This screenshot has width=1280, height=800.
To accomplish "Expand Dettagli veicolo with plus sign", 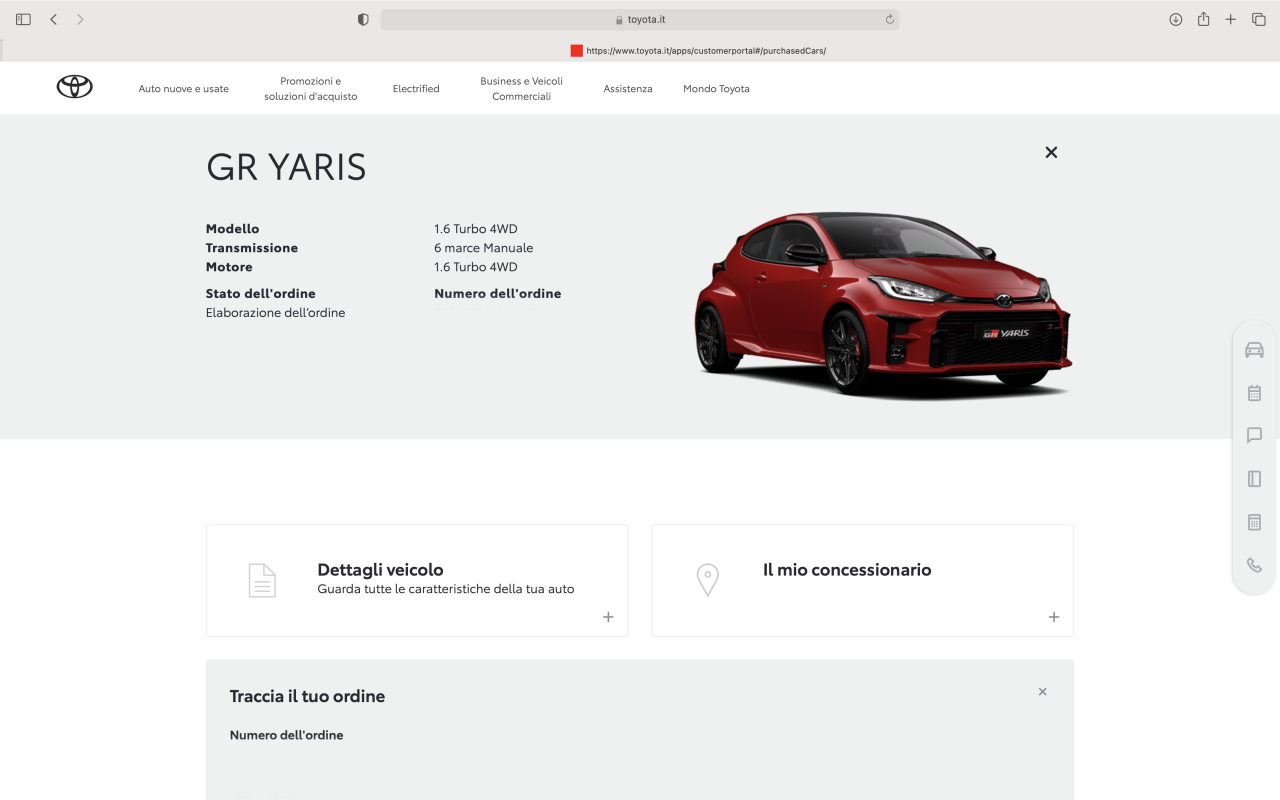I will click(x=608, y=617).
